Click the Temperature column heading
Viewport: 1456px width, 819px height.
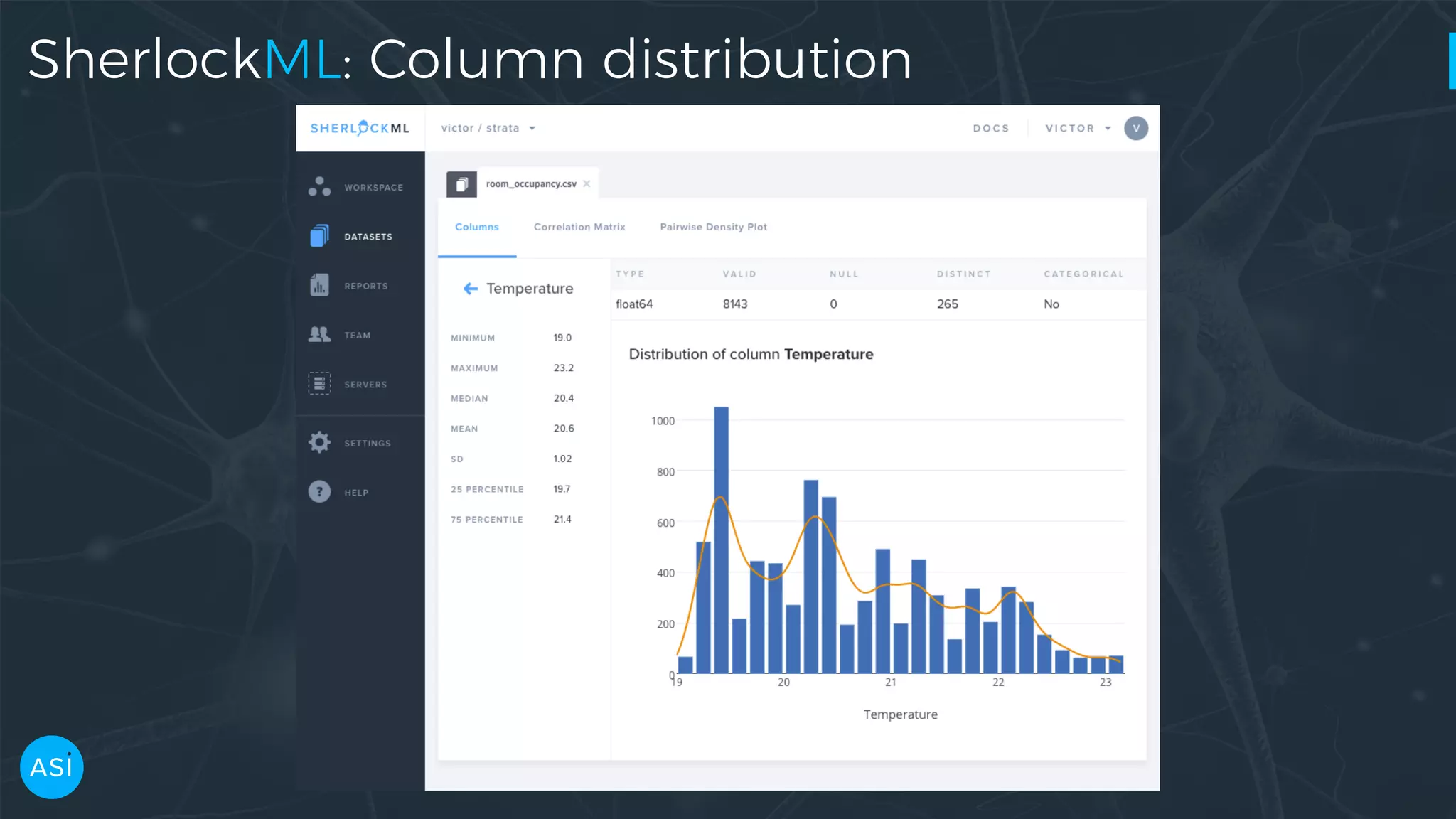pos(530,288)
